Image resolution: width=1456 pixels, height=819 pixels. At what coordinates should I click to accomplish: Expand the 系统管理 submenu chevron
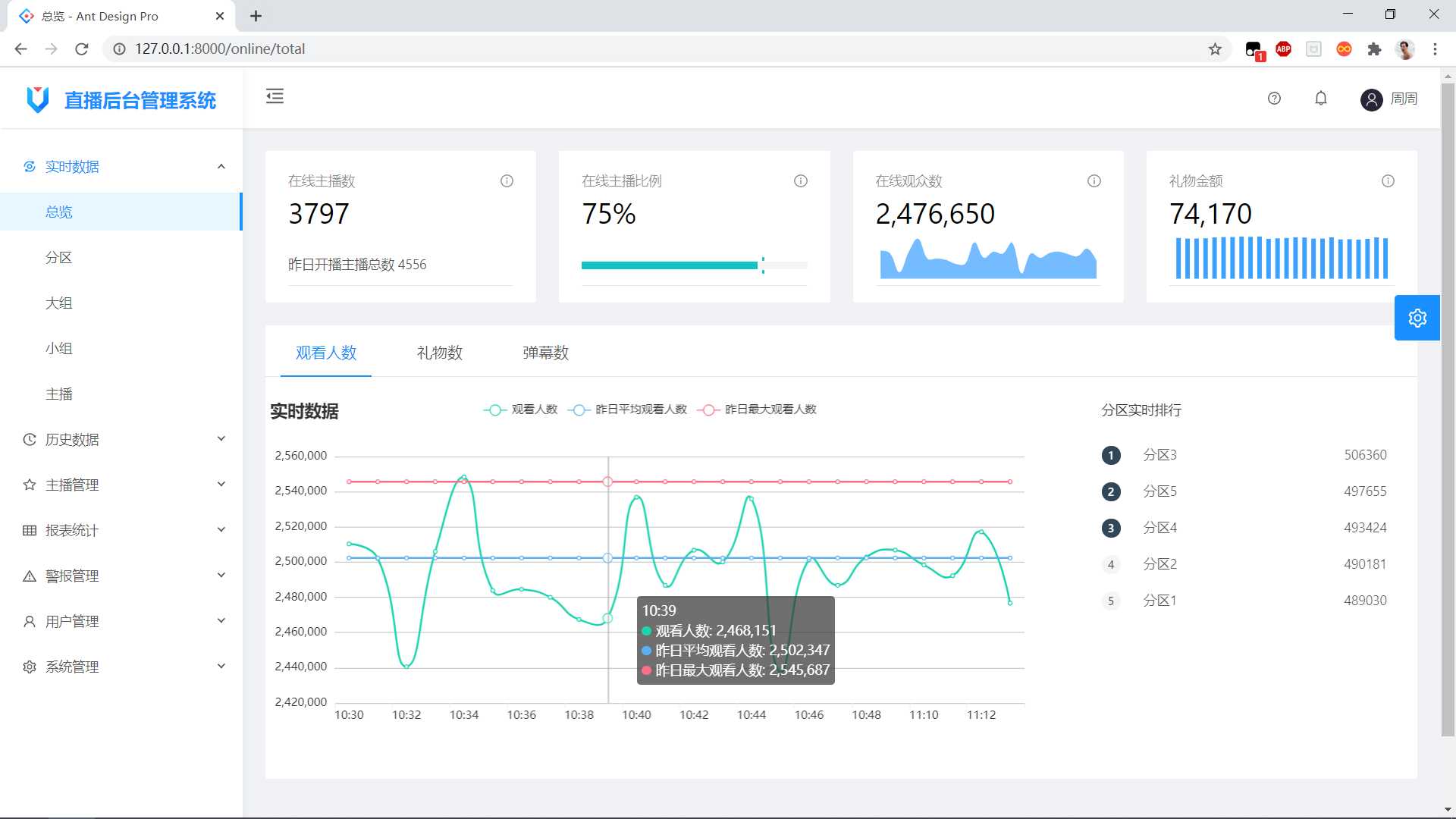221,667
